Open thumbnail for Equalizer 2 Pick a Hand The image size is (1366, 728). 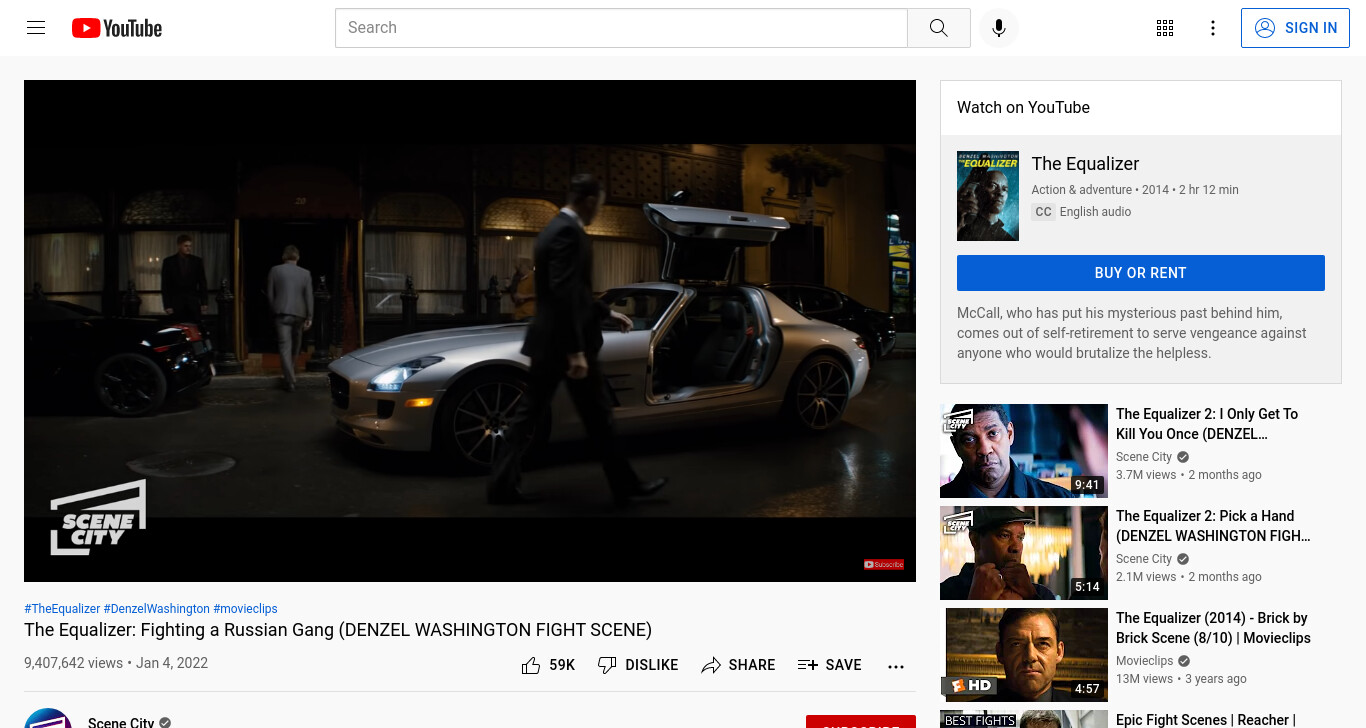pos(1024,553)
